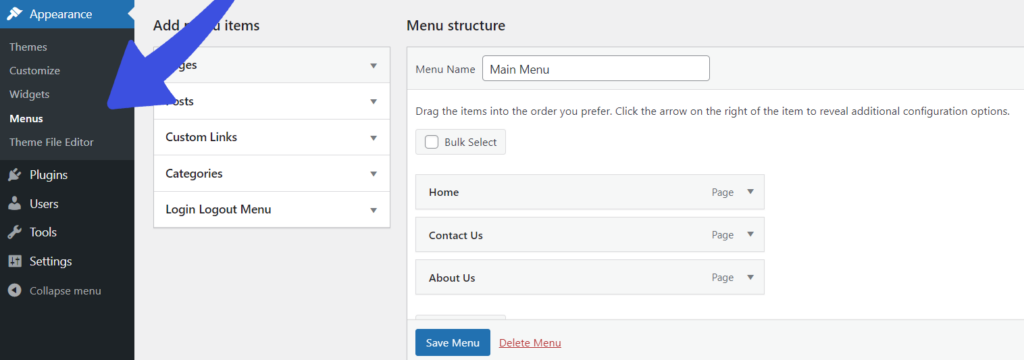Screen dimensions: 1024x360
Task: Click the Categories panel title
Action: [x=194, y=174]
